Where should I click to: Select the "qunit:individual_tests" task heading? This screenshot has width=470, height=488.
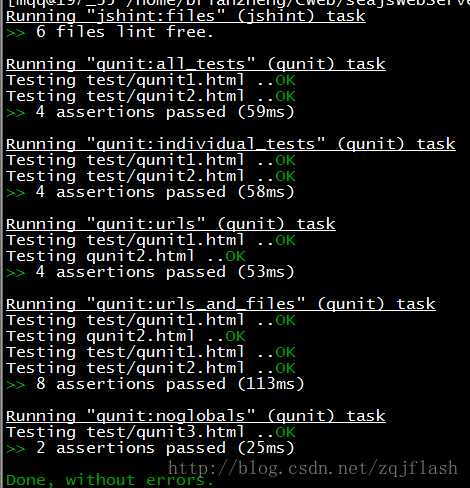pos(231,144)
